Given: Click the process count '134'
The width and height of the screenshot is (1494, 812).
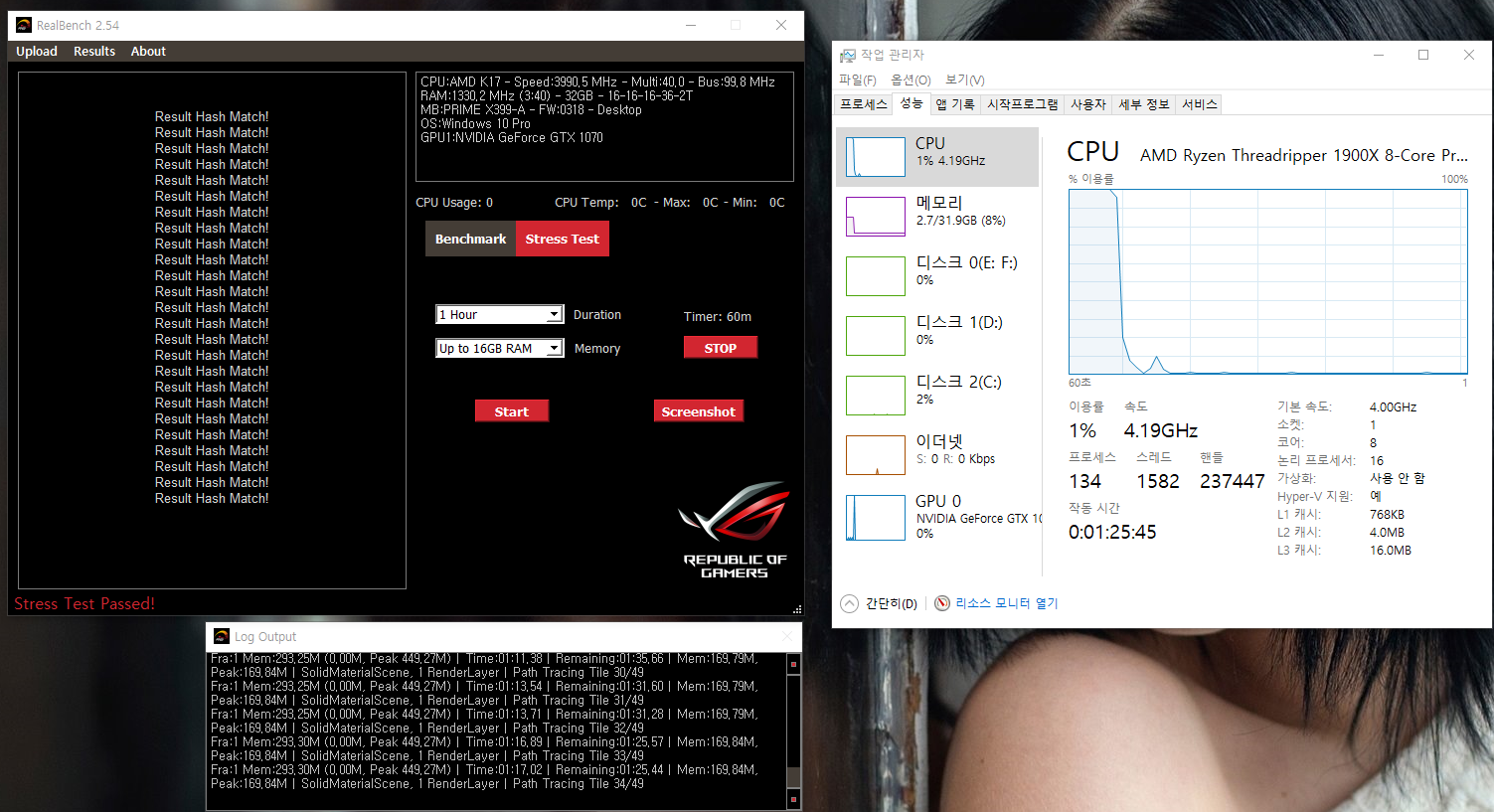Looking at the screenshot, I should [x=1084, y=481].
